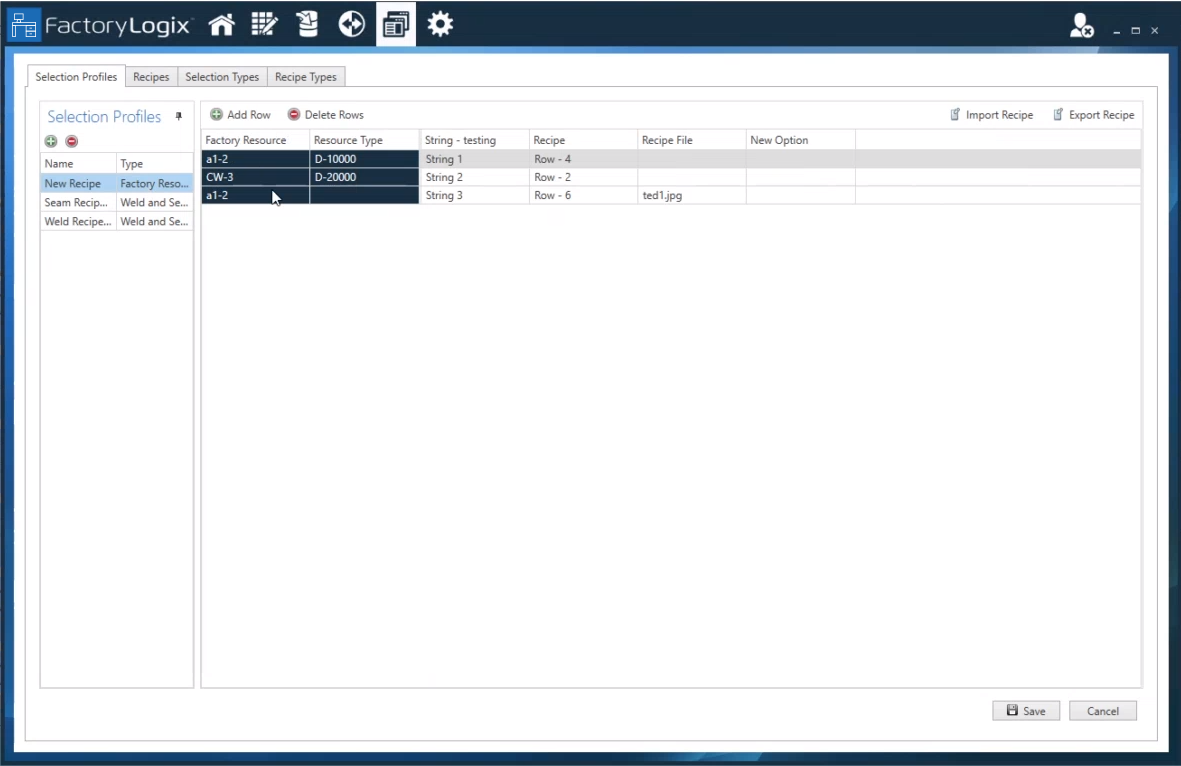Open the Recipe Types tab

[x=306, y=76]
